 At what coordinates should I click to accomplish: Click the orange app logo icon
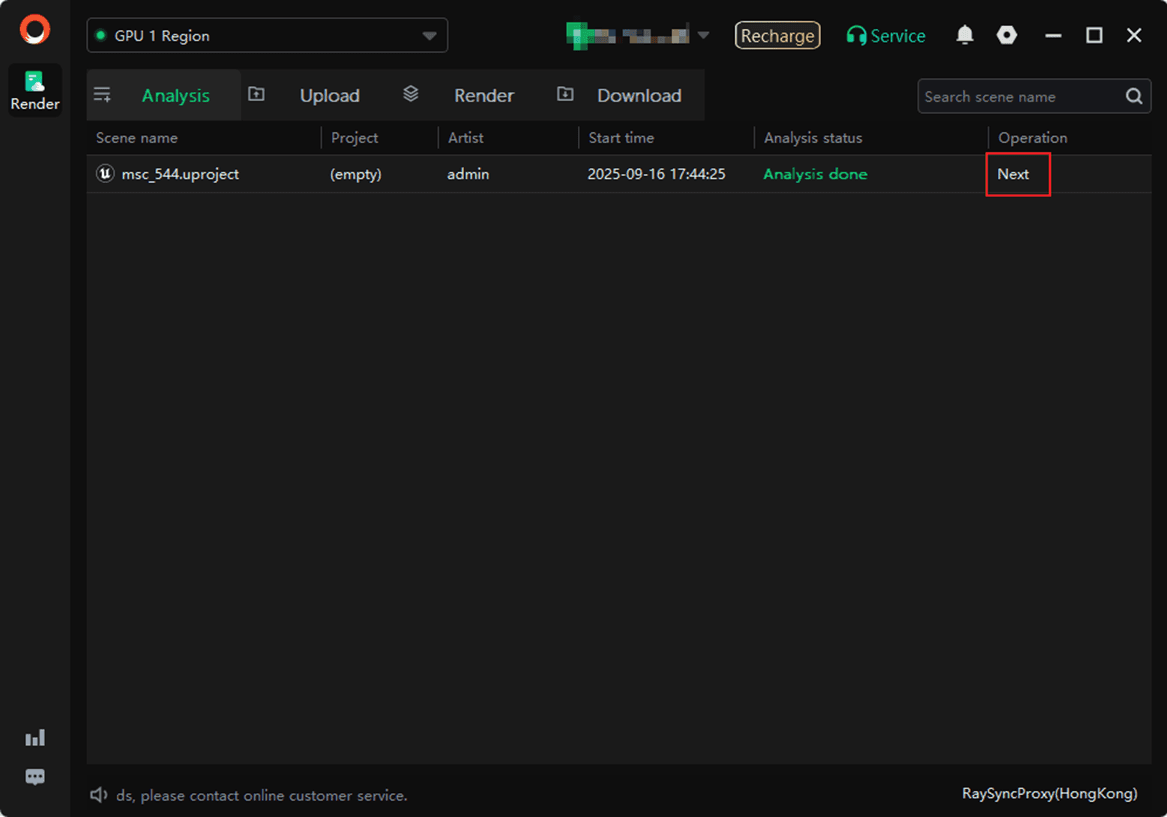(35, 30)
